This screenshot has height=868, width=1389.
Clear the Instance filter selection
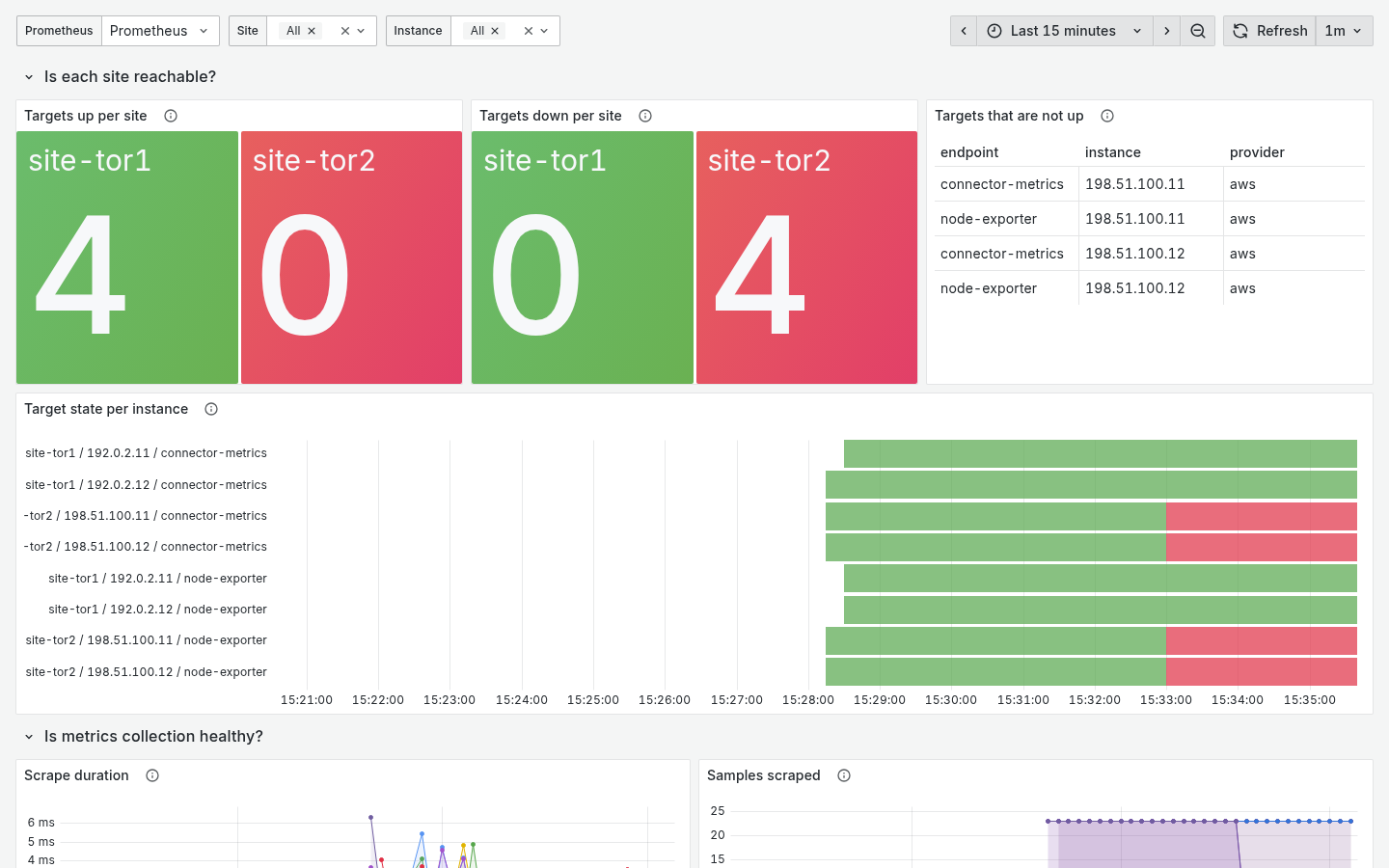click(529, 31)
